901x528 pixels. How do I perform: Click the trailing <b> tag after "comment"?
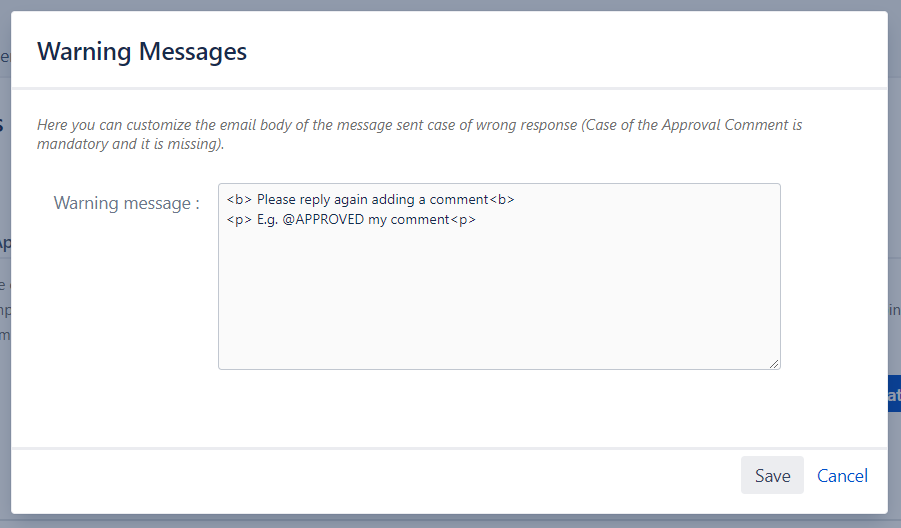[502, 199]
